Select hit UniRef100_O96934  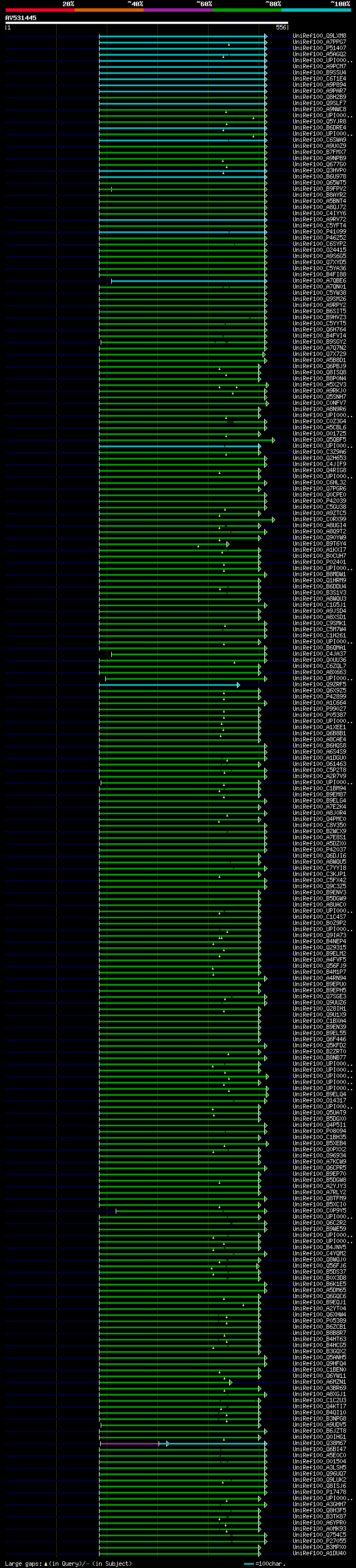pyautogui.click(x=319, y=1156)
